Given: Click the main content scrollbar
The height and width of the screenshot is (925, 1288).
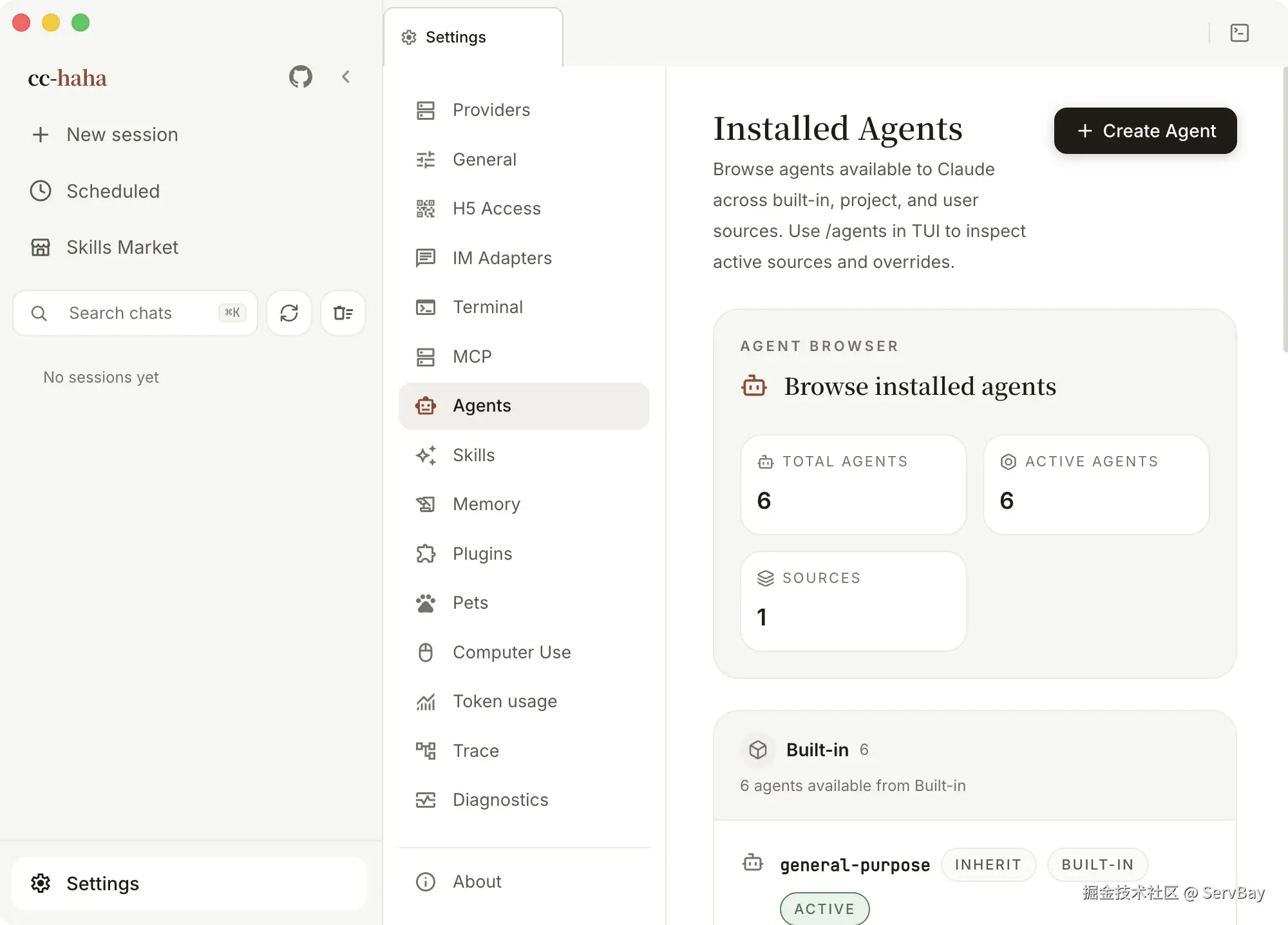Looking at the screenshot, I should (x=1284, y=209).
